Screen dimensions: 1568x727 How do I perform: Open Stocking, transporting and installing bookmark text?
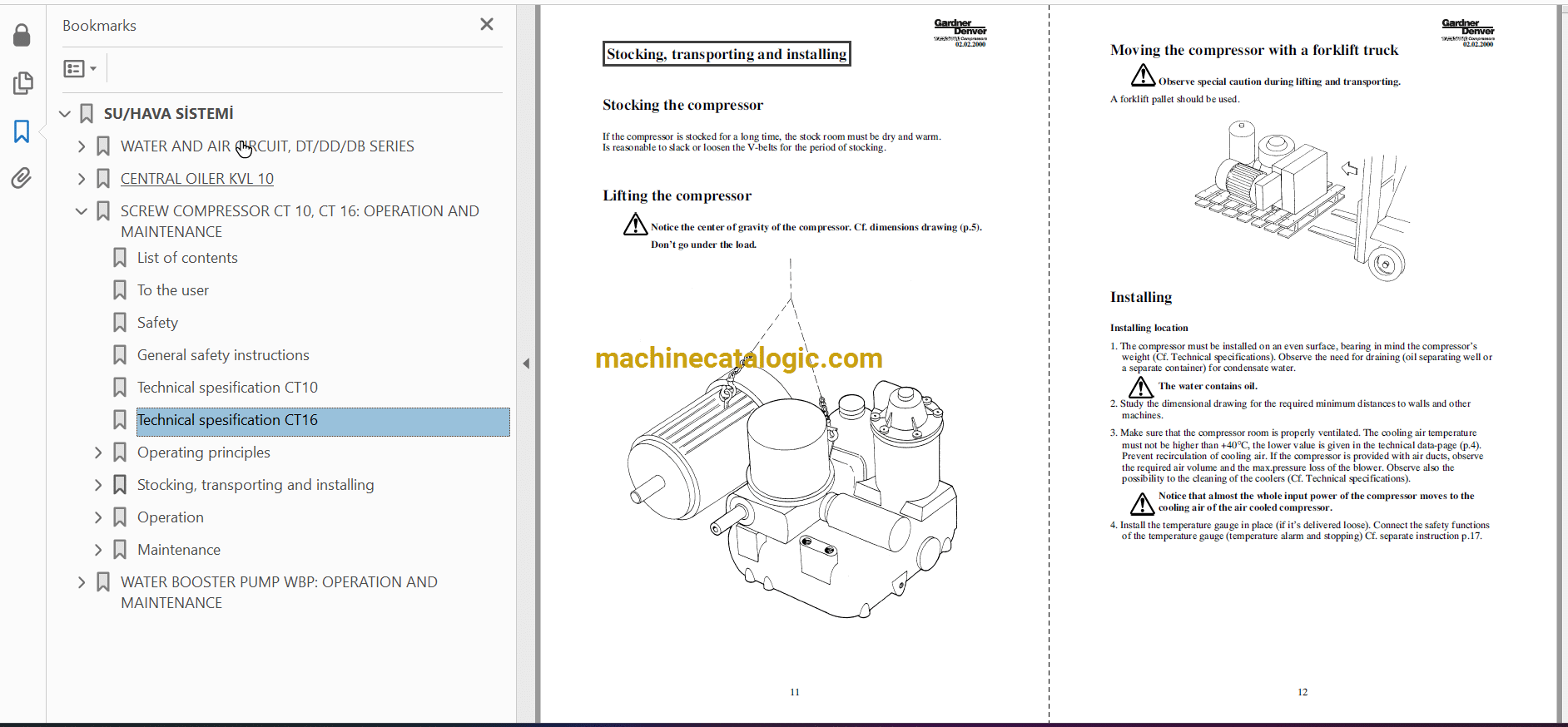pos(256,485)
